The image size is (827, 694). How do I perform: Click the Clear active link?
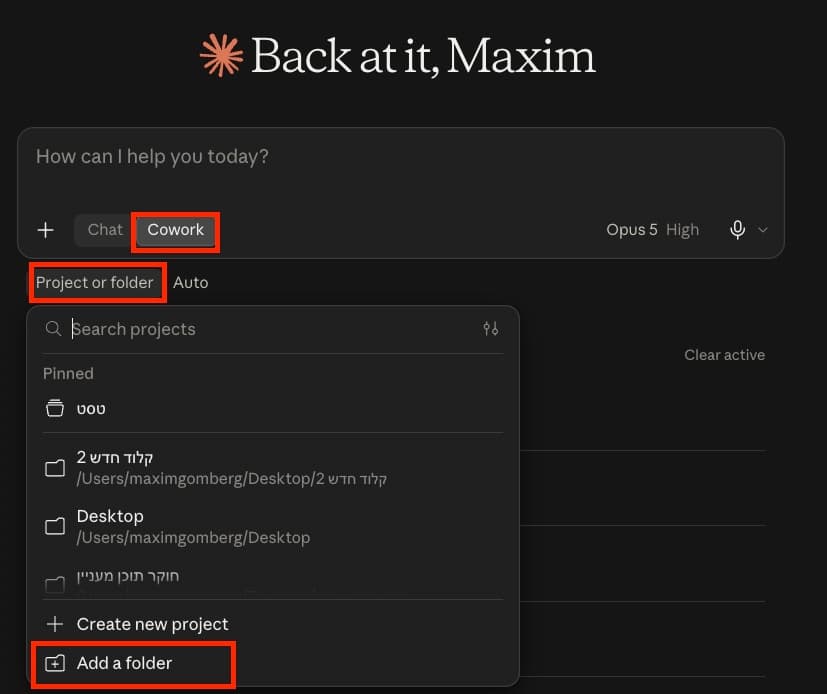click(x=724, y=355)
